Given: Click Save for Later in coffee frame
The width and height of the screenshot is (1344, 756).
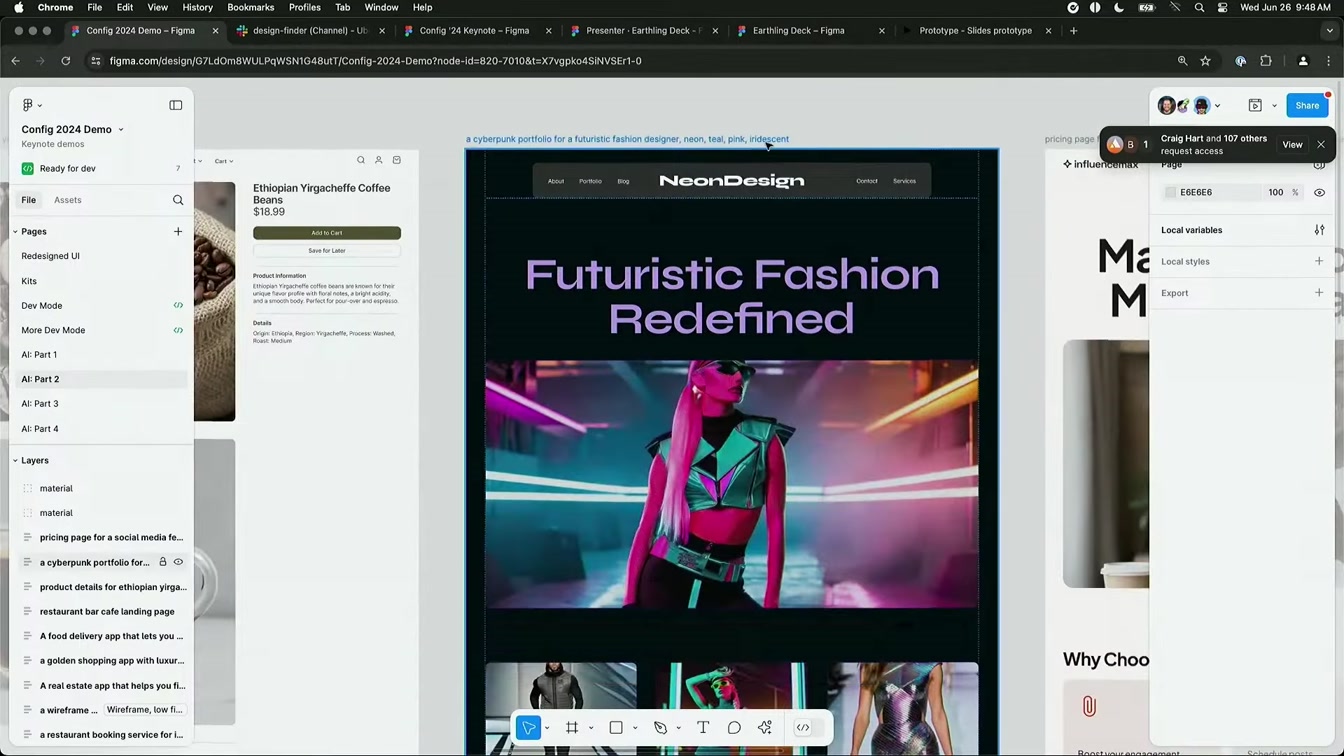Looking at the screenshot, I should pos(327,250).
